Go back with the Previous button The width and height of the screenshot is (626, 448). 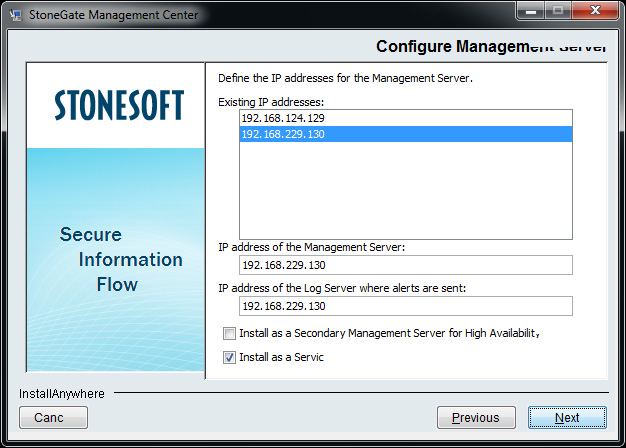coord(475,417)
